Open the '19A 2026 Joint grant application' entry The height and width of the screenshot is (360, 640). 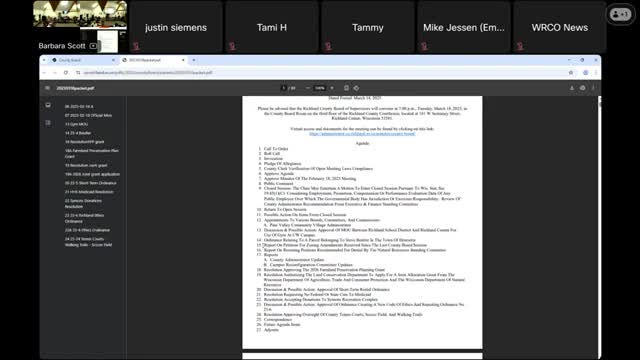(92, 174)
